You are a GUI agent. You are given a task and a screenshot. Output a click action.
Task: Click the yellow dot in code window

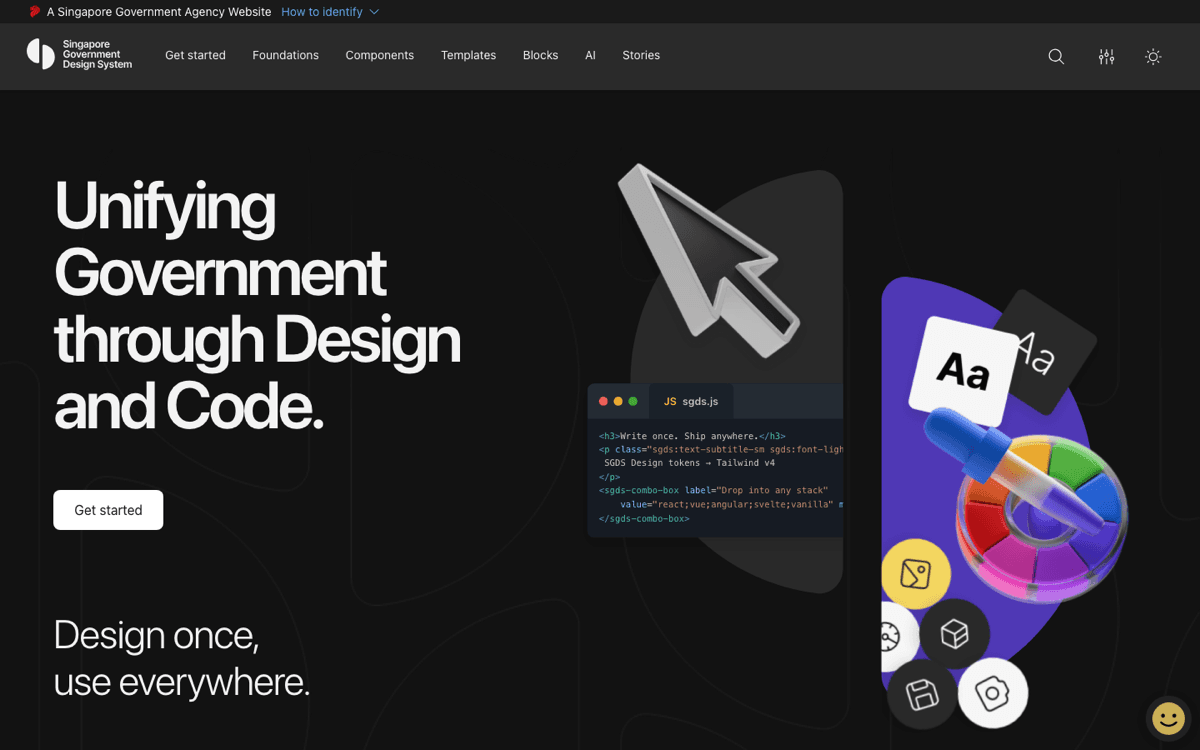point(618,401)
